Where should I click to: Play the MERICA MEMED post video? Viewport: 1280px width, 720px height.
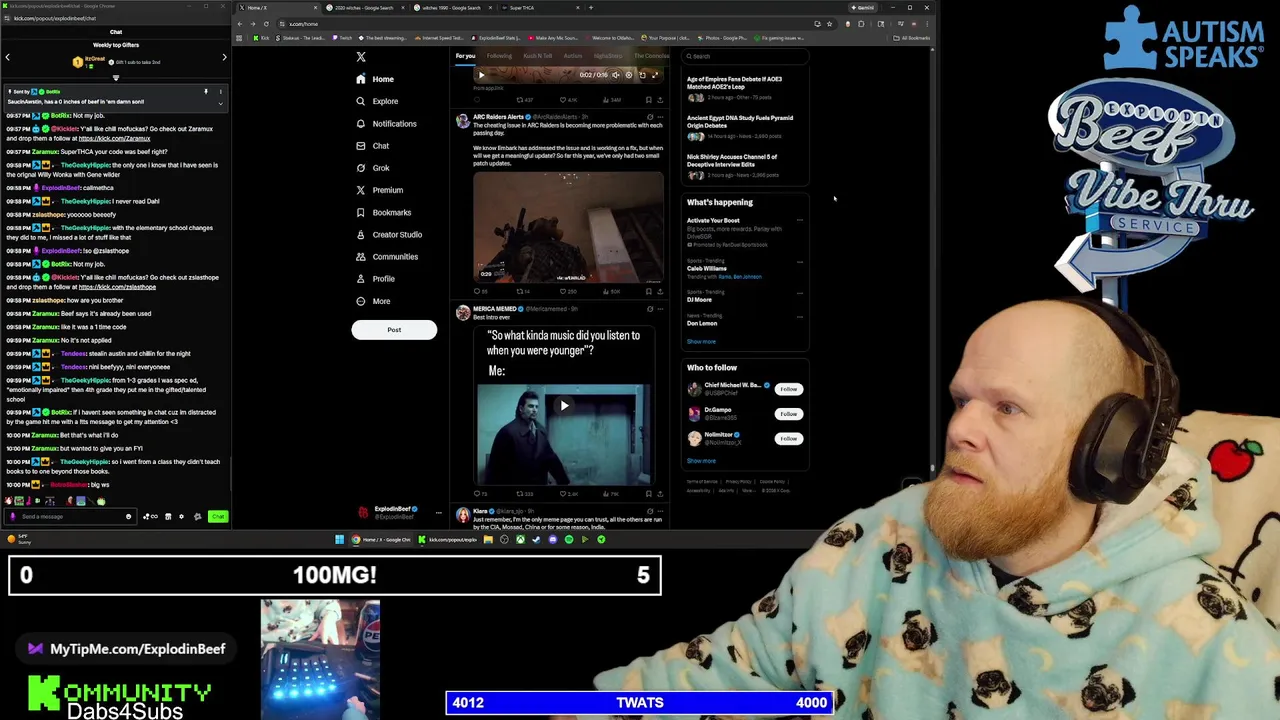[564, 406]
